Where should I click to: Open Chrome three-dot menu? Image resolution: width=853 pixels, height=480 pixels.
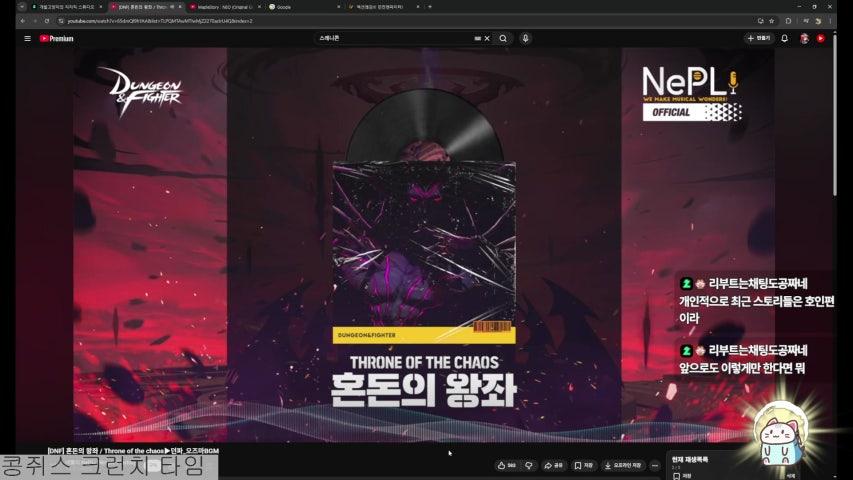[830, 21]
